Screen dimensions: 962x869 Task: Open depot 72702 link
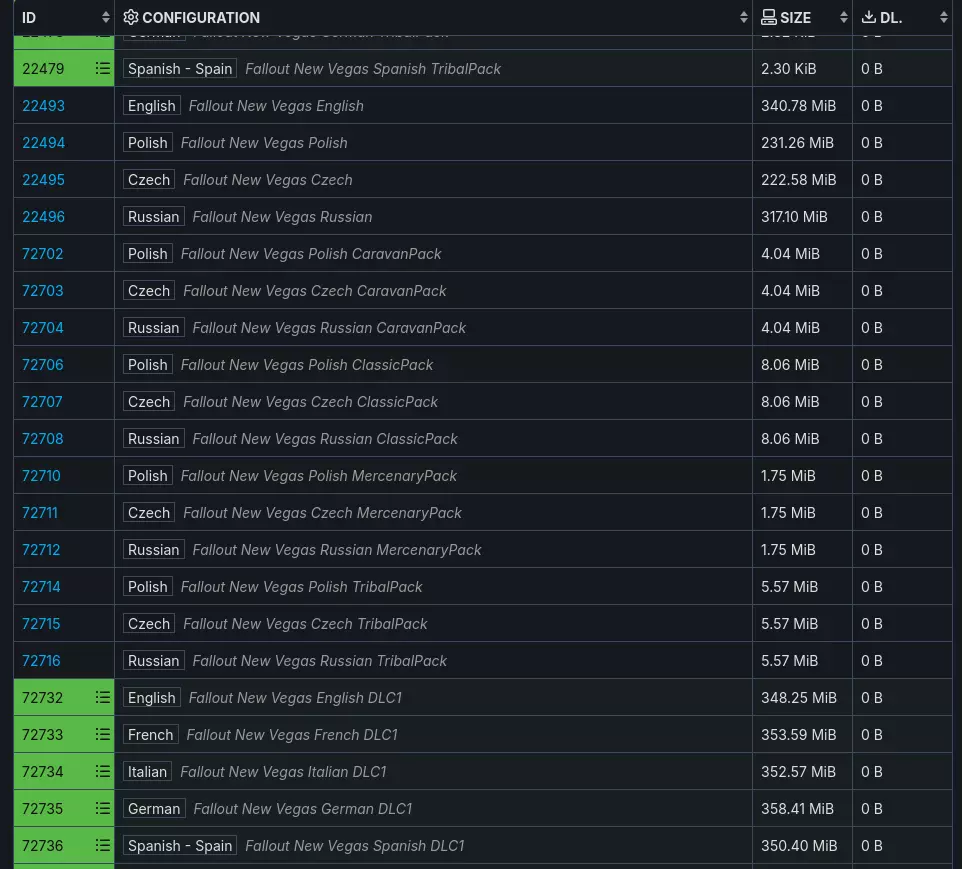click(x=42, y=253)
